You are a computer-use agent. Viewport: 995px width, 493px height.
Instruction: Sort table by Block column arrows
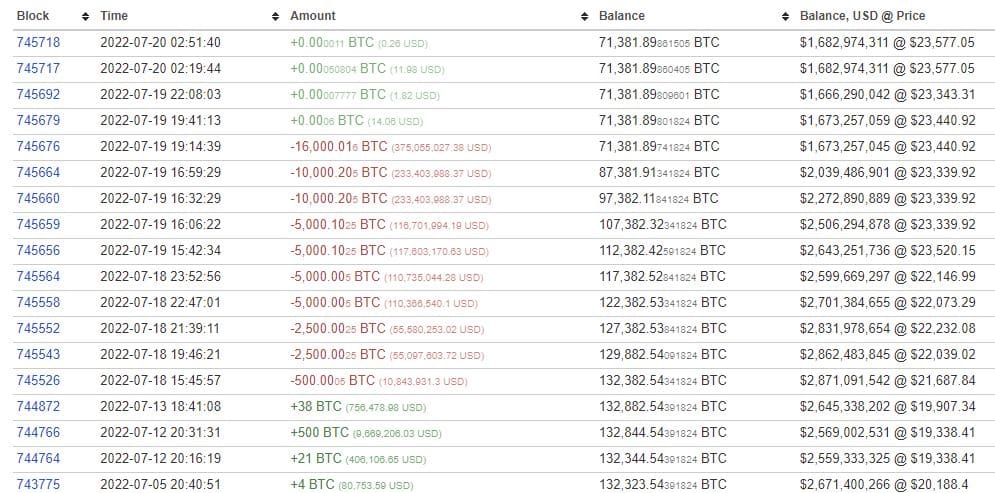(x=86, y=16)
